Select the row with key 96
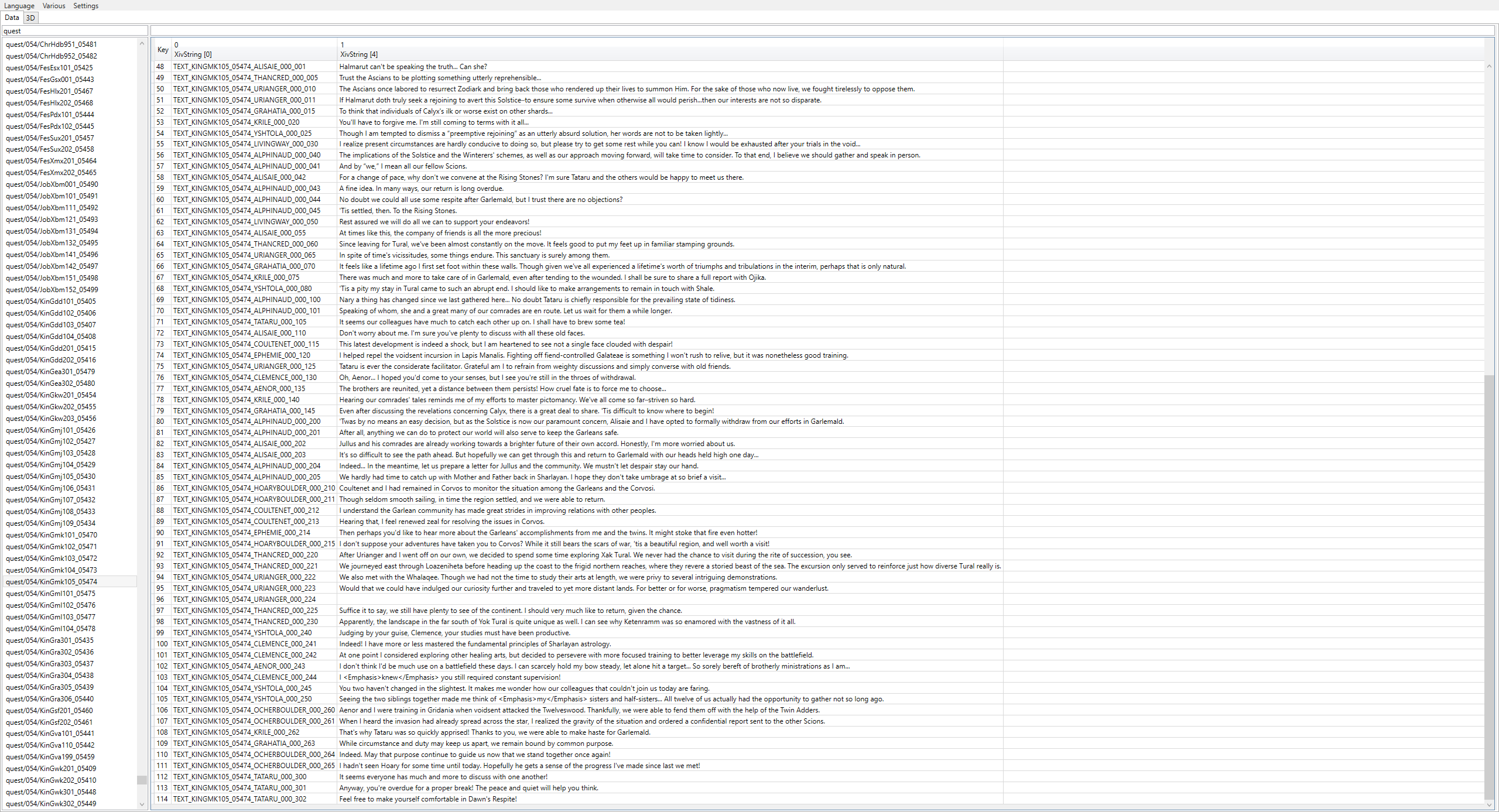The height and width of the screenshot is (812, 1499). pos(160,599)
